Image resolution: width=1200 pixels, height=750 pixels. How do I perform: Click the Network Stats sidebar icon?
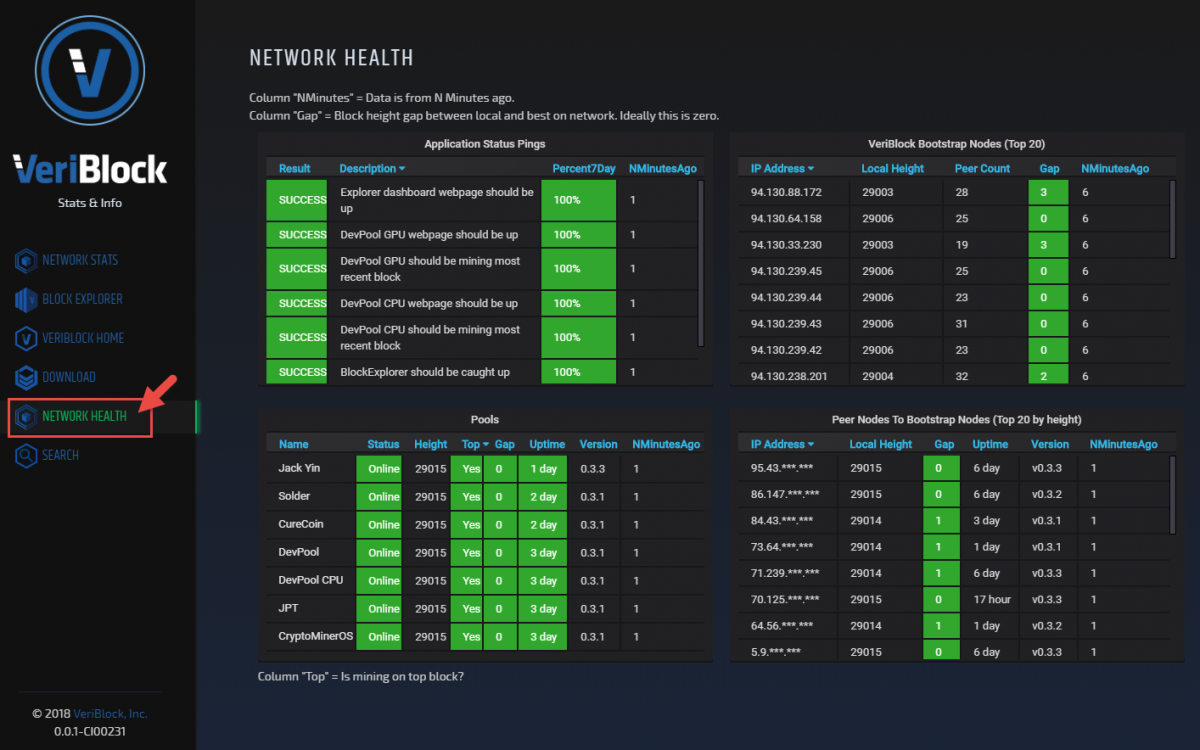click(x=26, y=260)
